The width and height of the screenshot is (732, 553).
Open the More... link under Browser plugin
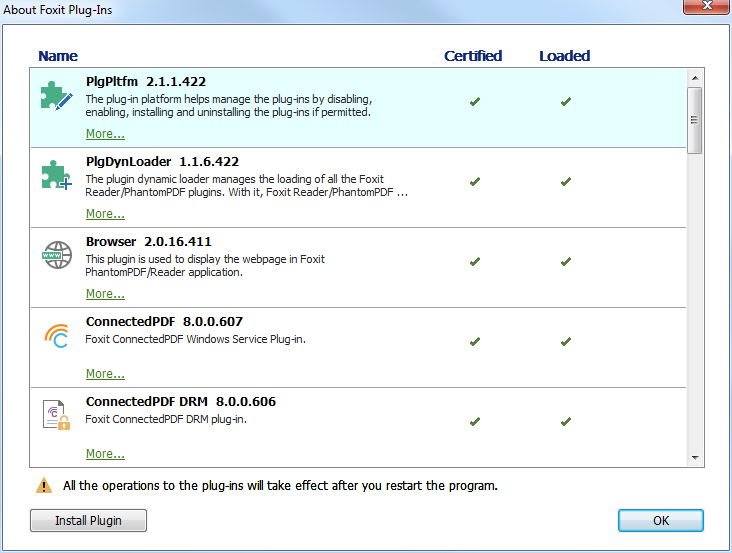(x=105, y=294)
